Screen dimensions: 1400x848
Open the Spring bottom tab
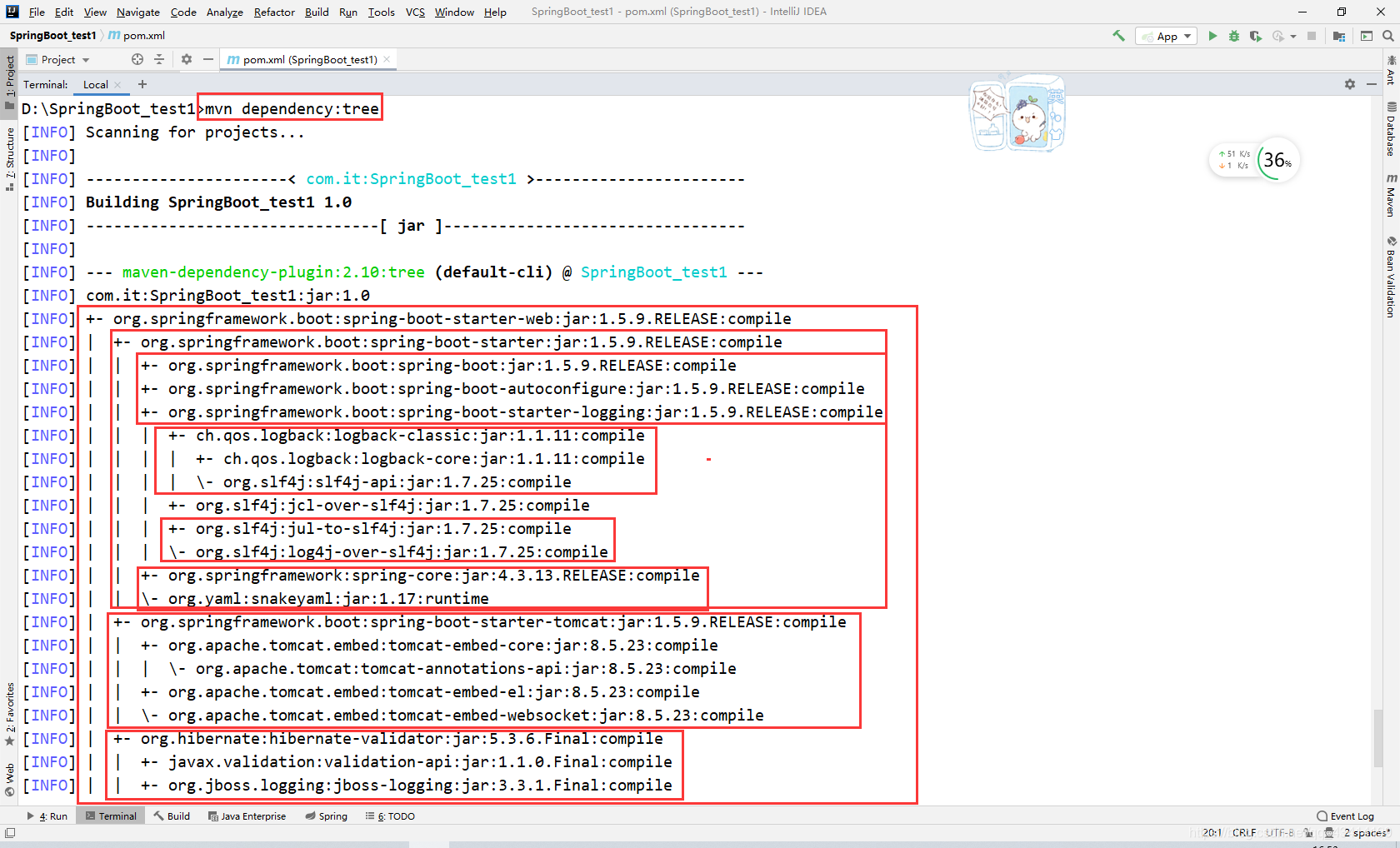click(x=326, y=816)
